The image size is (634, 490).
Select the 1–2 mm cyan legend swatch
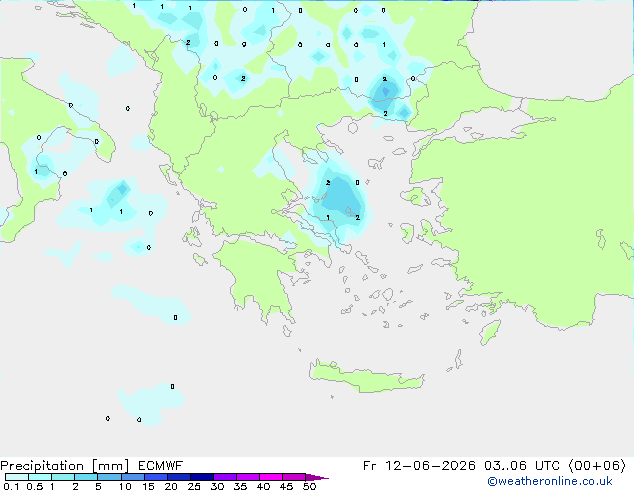[x=63, y=477]
